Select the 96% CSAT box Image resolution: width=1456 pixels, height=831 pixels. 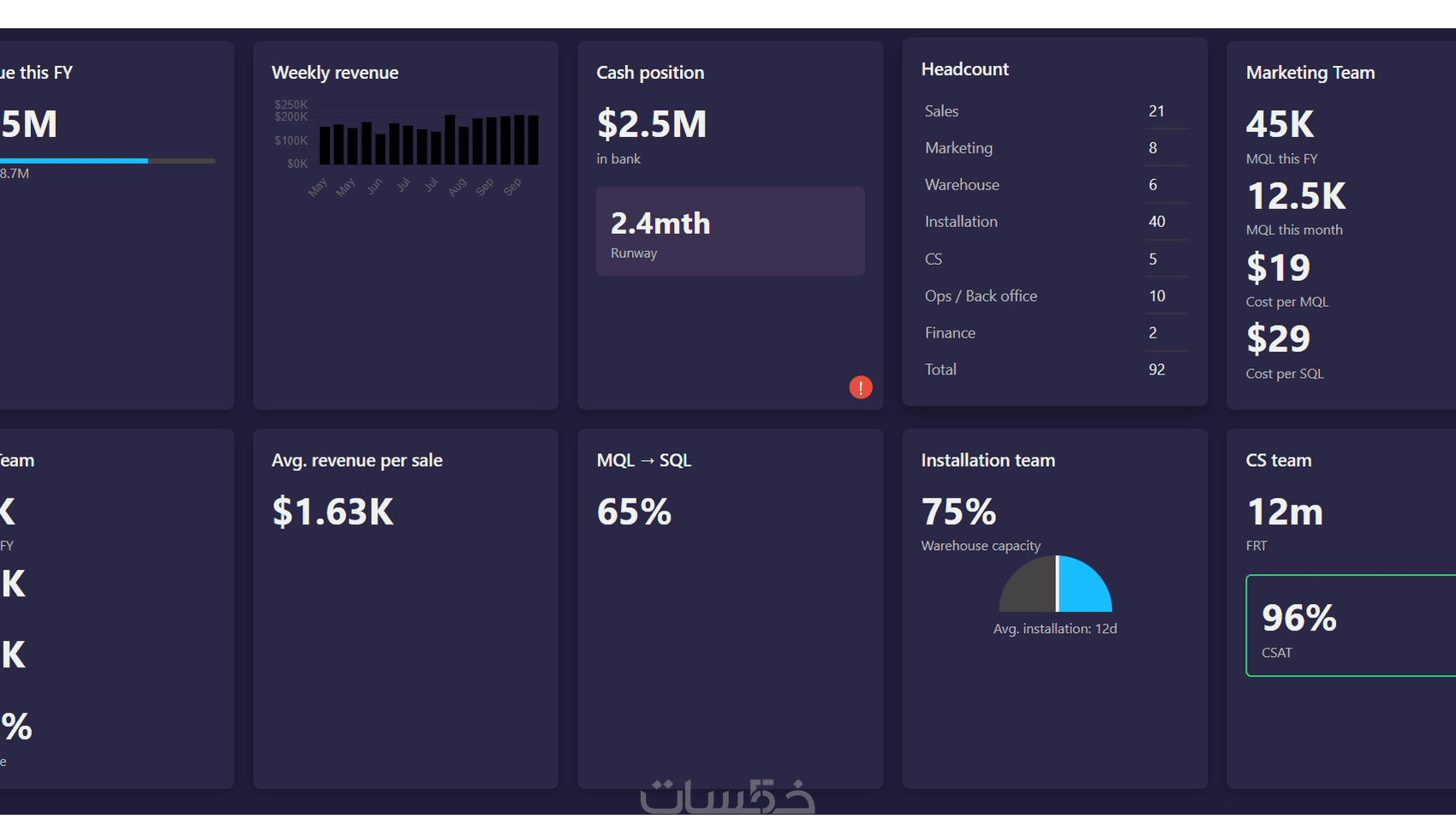1351,625
